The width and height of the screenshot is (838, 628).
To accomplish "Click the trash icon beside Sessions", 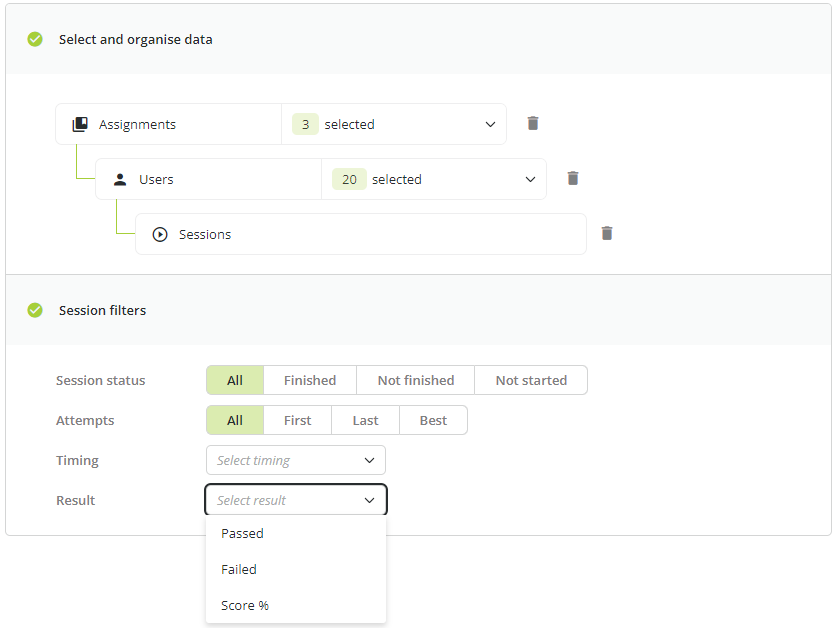I will click(x=607, y=234).
